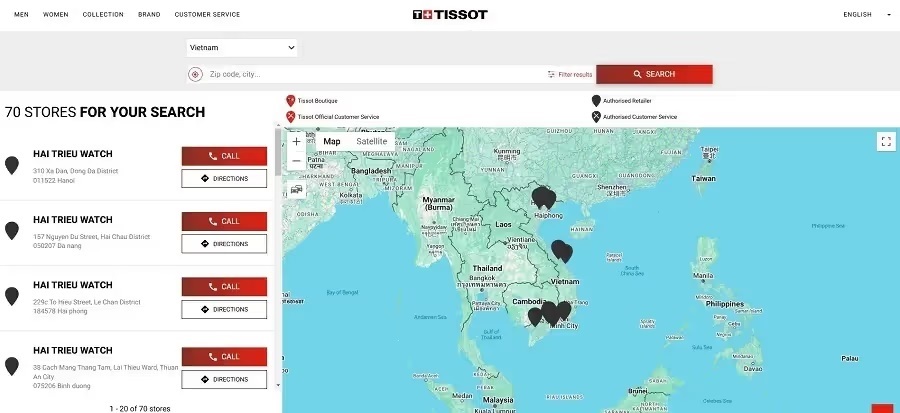Click the Tissot Official Customer Service pin
The image size is (900, 413).
click(x=290, y=117)
